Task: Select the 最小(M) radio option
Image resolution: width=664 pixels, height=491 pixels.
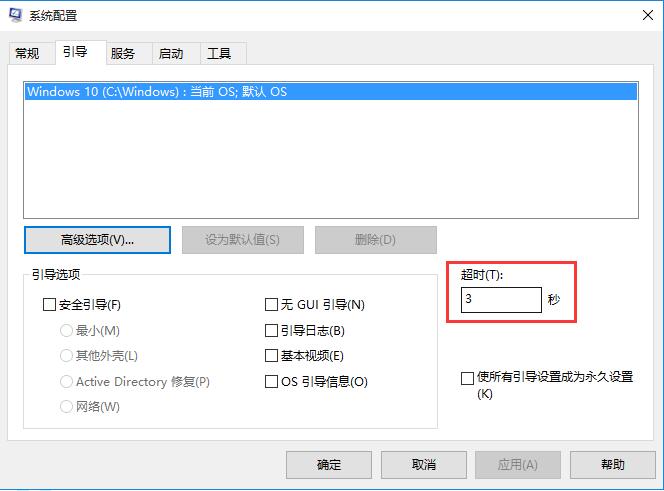Action: pyautogui.click(x=66, y=330)
